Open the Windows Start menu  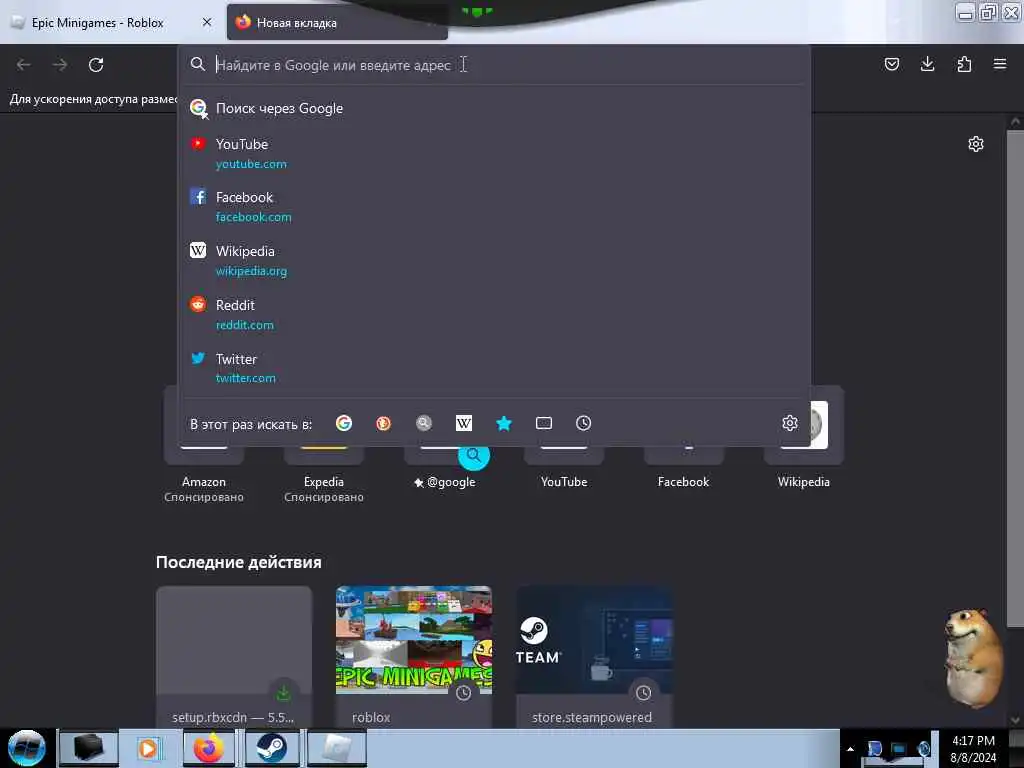tap(27, 748)
